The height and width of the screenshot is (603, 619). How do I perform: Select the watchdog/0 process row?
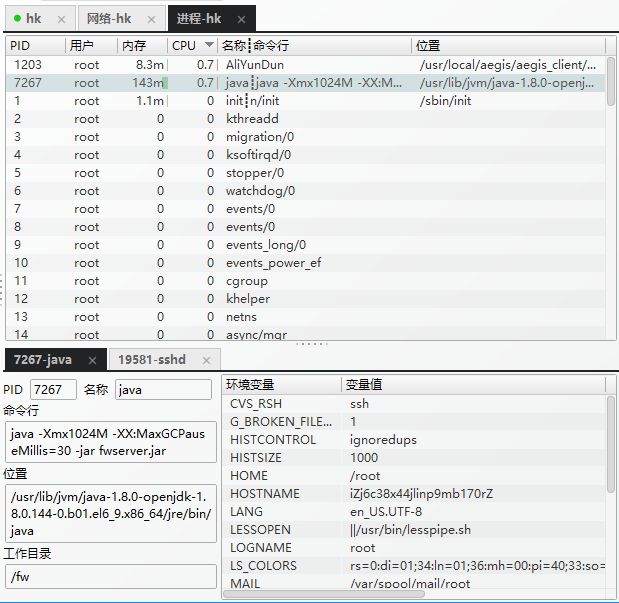(305, 191)
